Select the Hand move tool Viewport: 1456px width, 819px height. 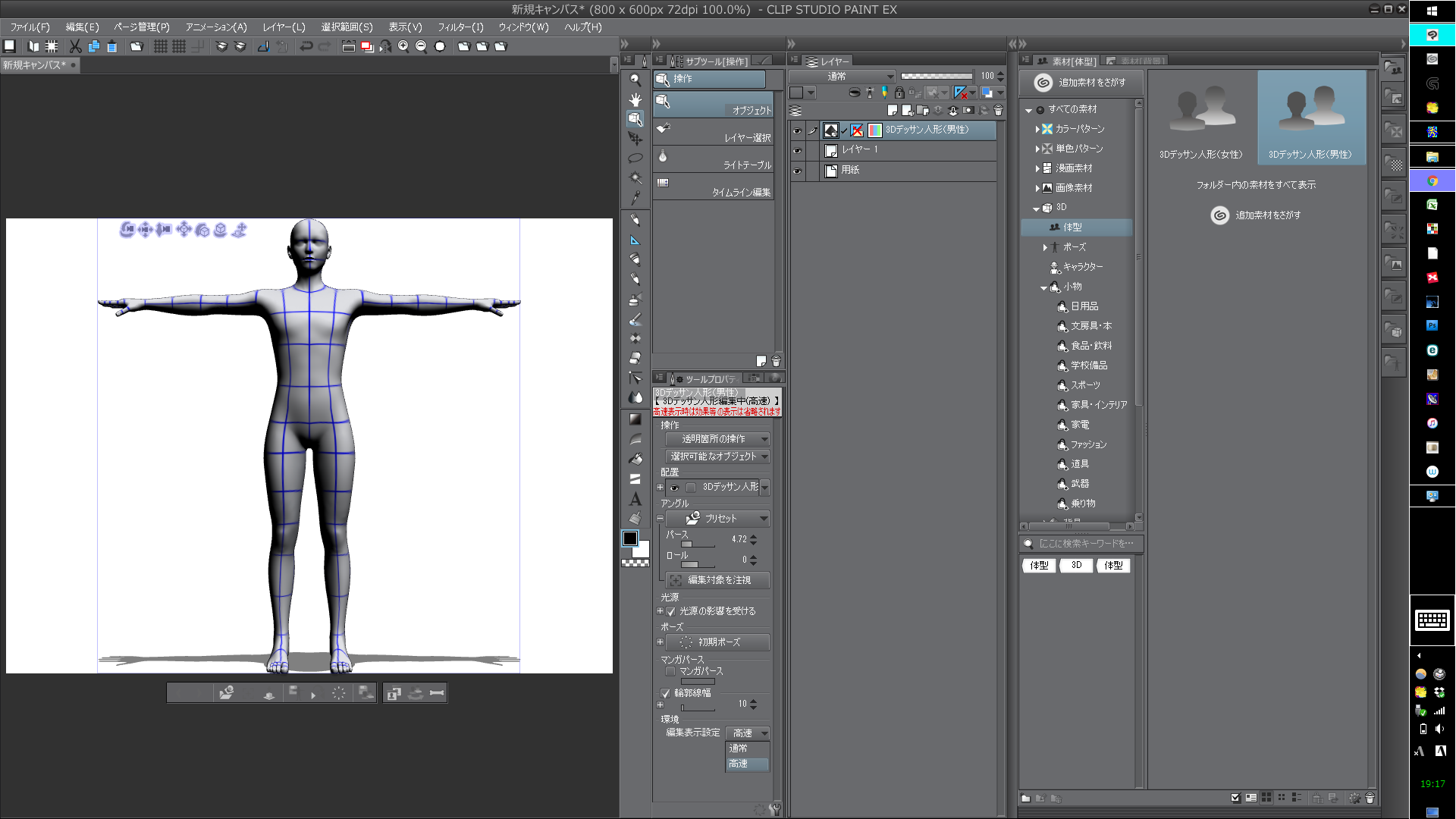(x=635, y=99)
